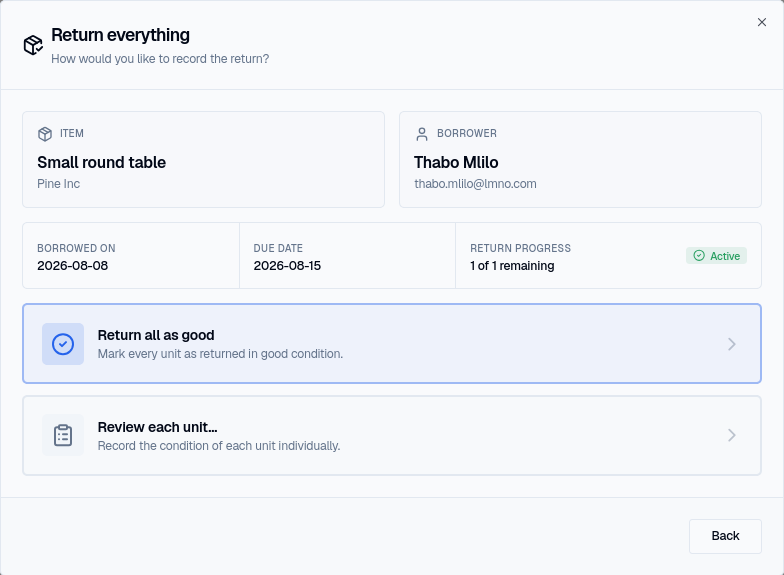Choose Review each unit option
Screen dimensions: 784x575
(392, 436)
